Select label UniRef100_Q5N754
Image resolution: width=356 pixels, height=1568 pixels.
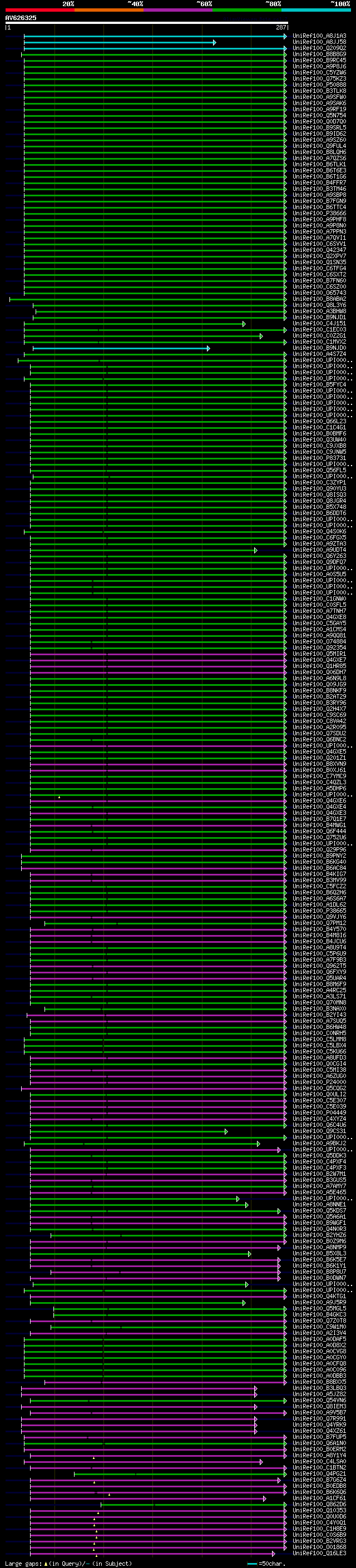point(319,116)
